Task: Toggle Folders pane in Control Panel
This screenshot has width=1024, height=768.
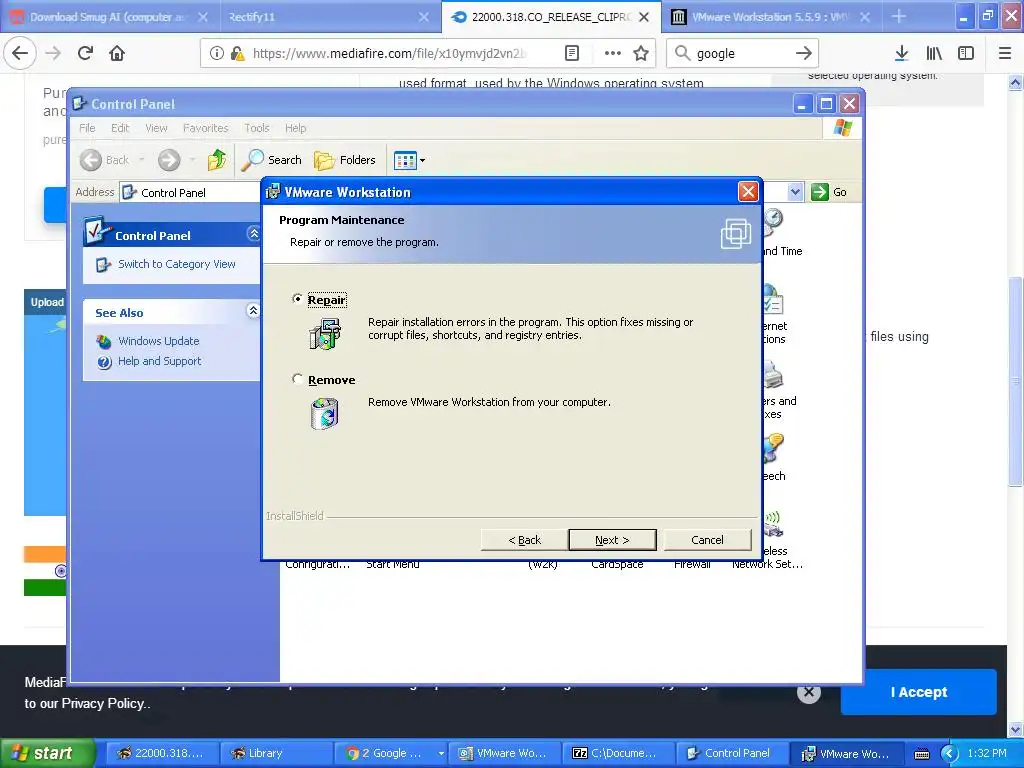Action: 345,160
